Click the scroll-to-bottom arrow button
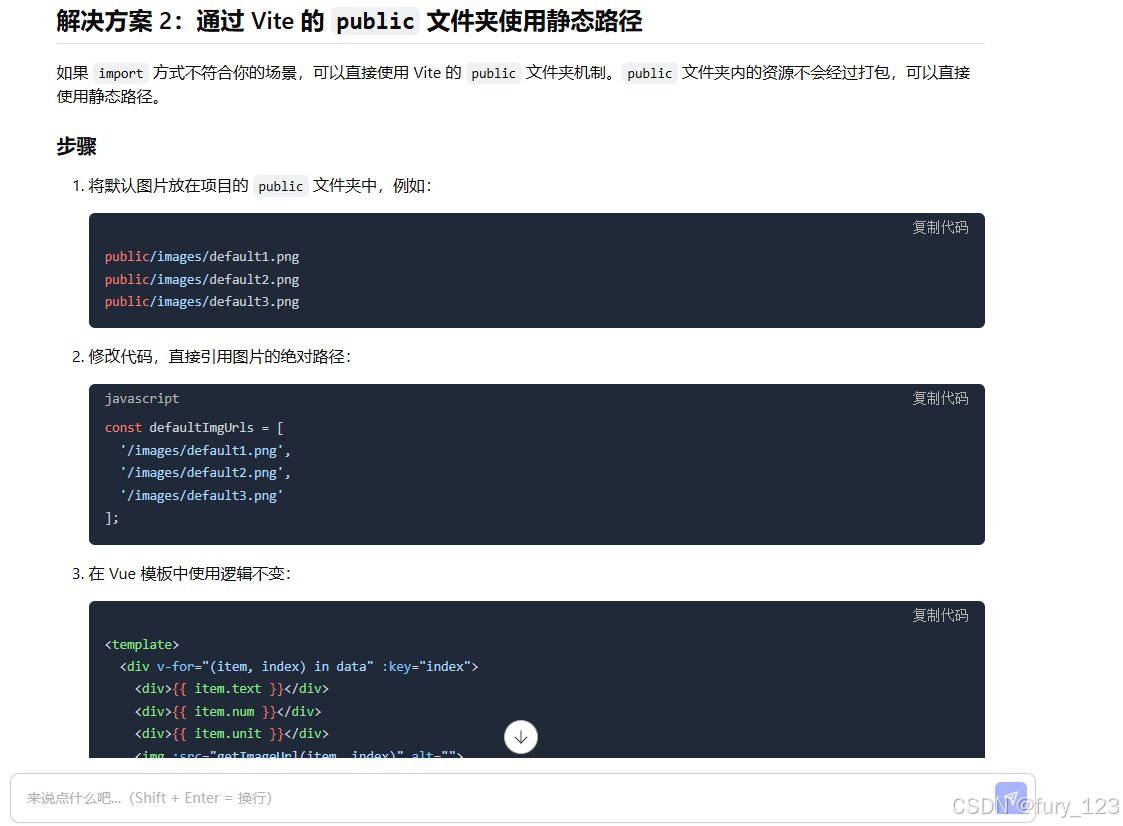The image size is (1123, 826). (521, 737)
